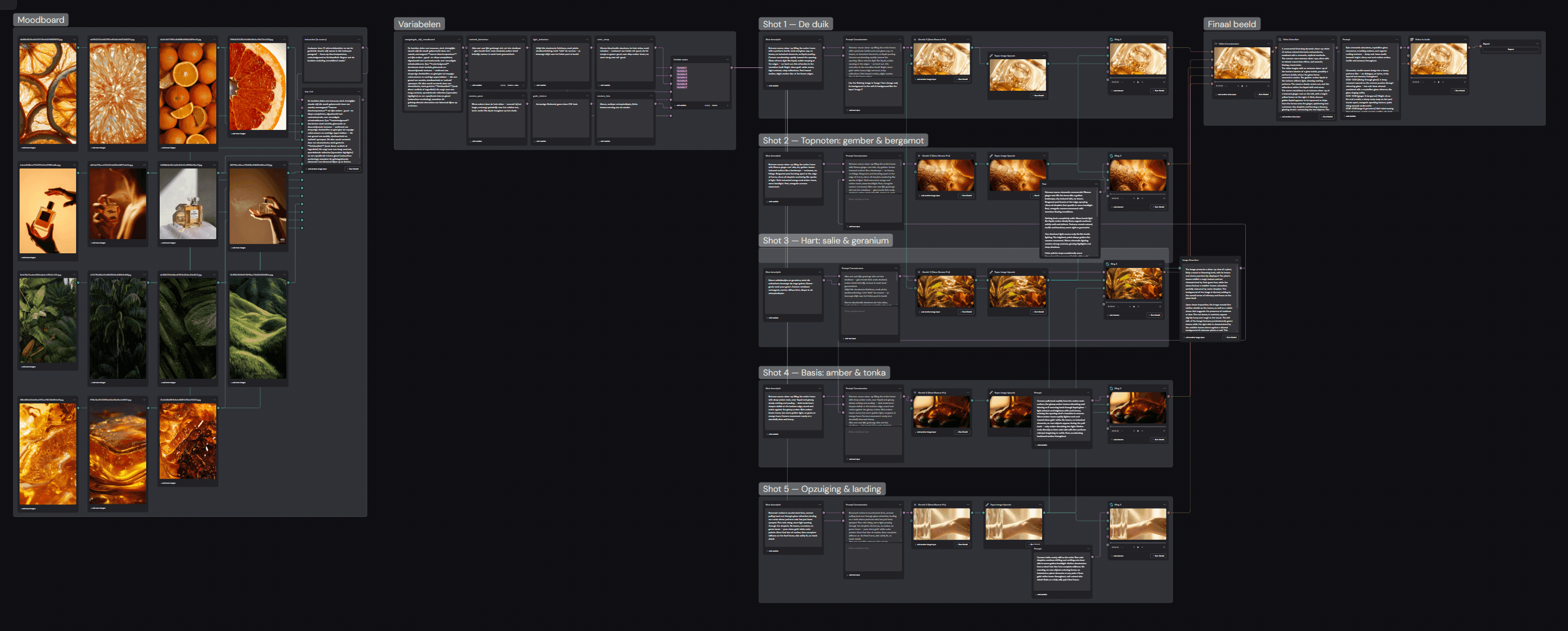Click the Topaz Image Upscale wand icon in Shot 1
The image size is (1568, 631).
(992, 56)
